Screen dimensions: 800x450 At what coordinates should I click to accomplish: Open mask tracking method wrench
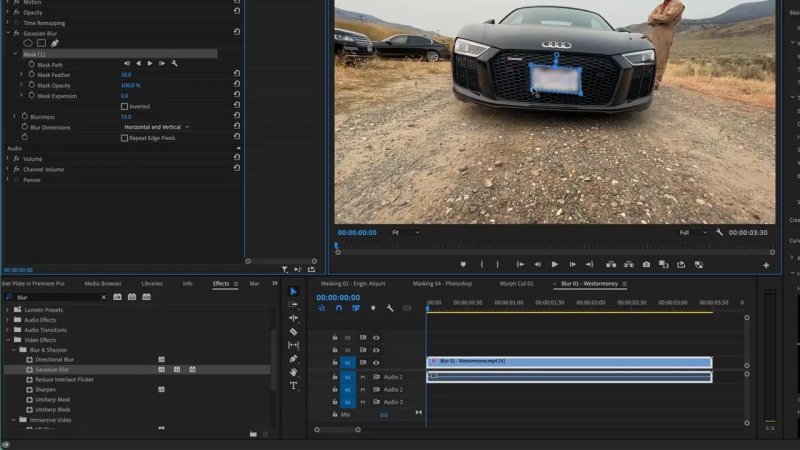tap(174, 63)
